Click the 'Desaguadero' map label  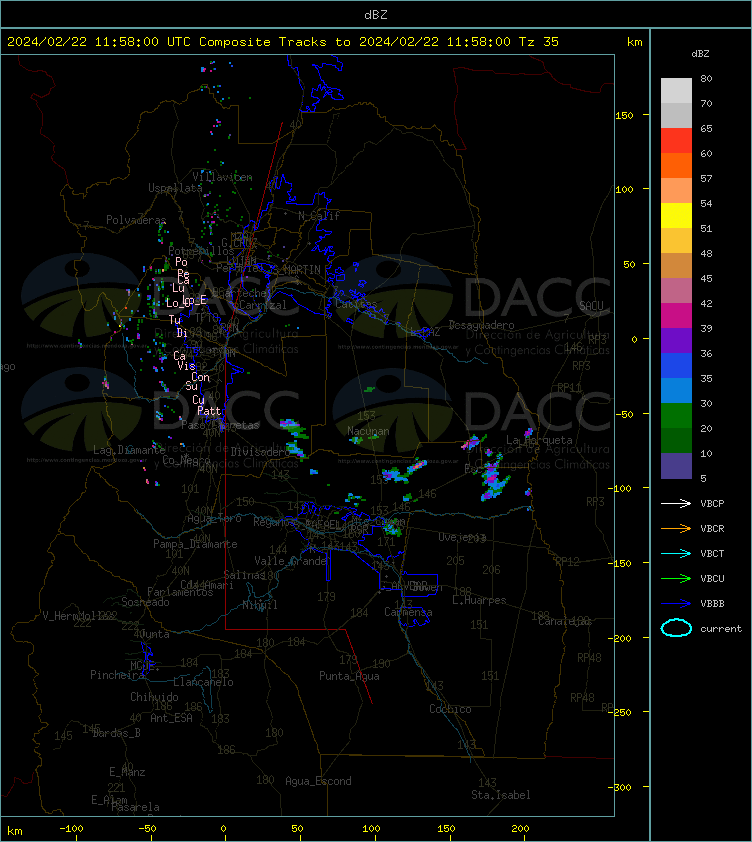tap(481, 325)
